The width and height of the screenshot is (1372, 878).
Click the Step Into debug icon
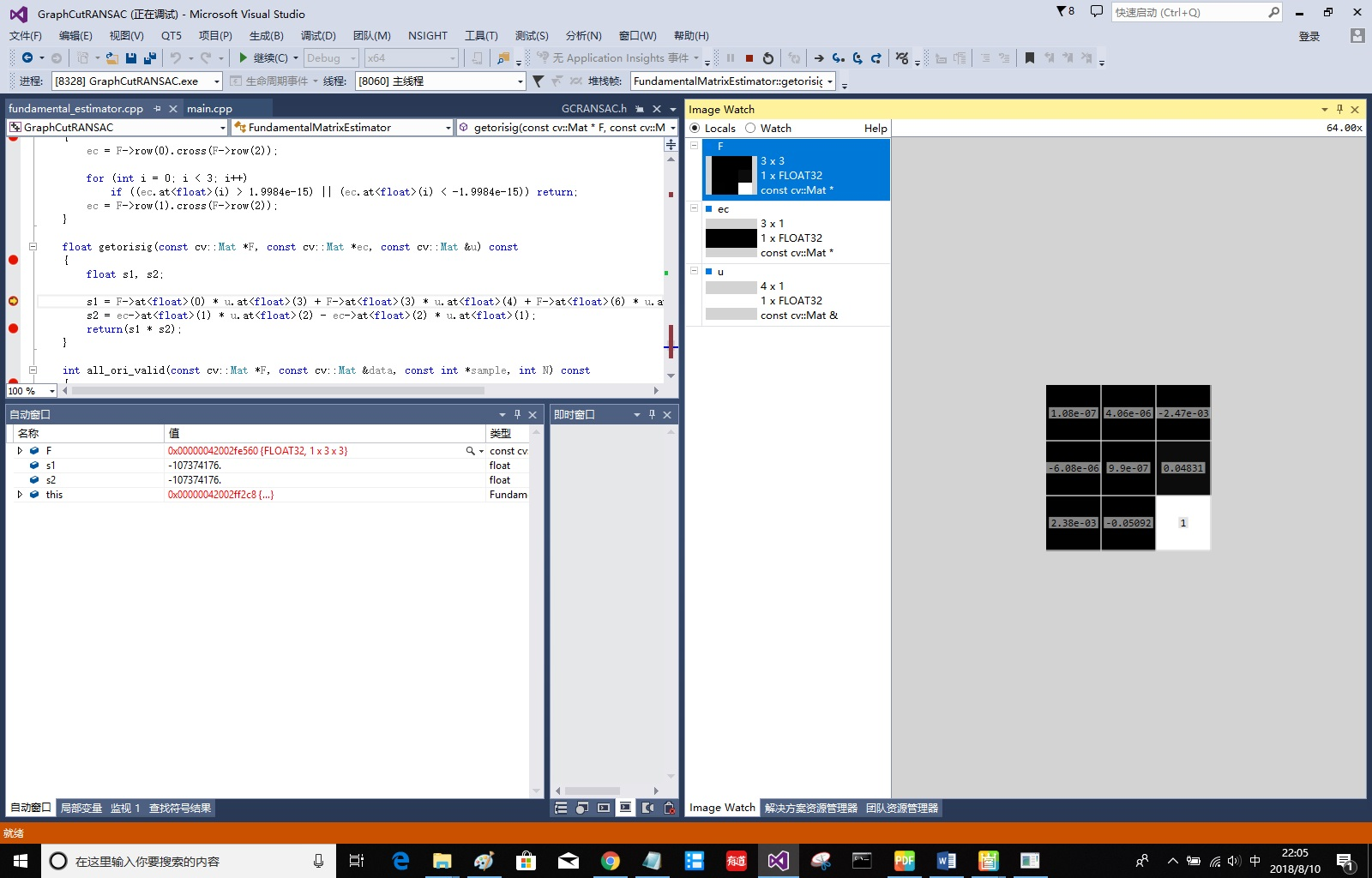coord(838,57)
